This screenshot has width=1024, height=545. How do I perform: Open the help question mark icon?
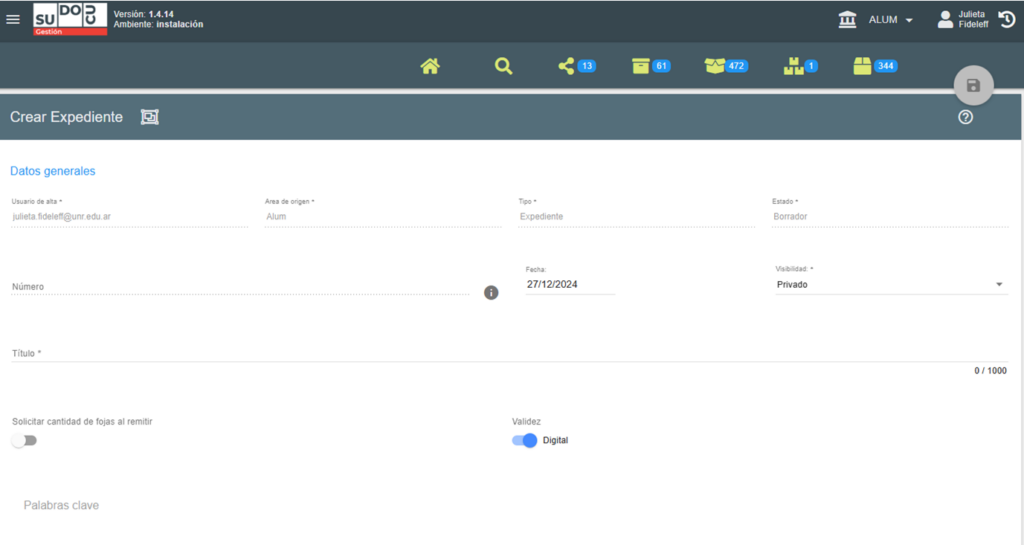[965, 117]
